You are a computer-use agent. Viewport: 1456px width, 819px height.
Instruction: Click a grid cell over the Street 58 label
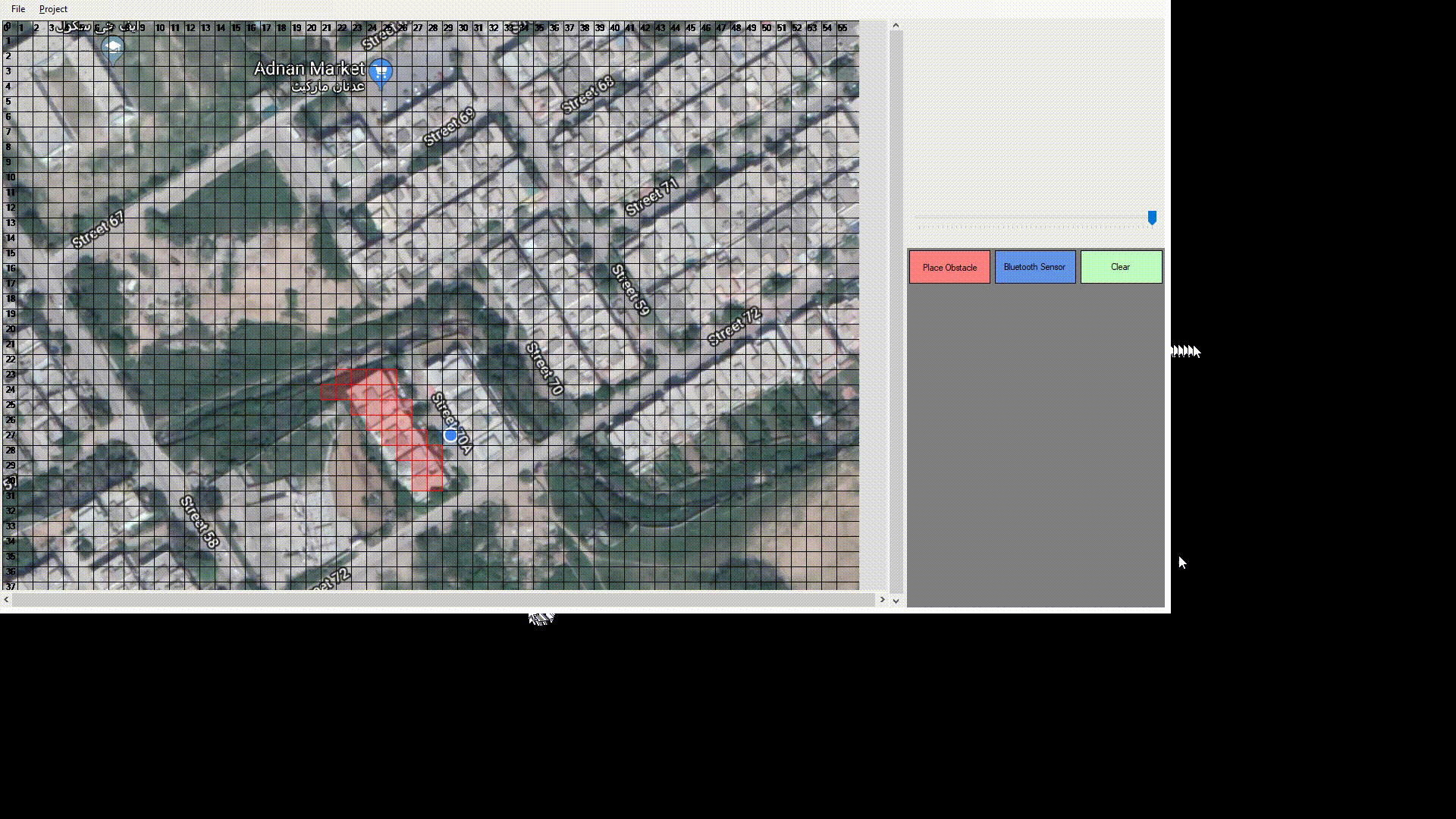pos(199,523)
